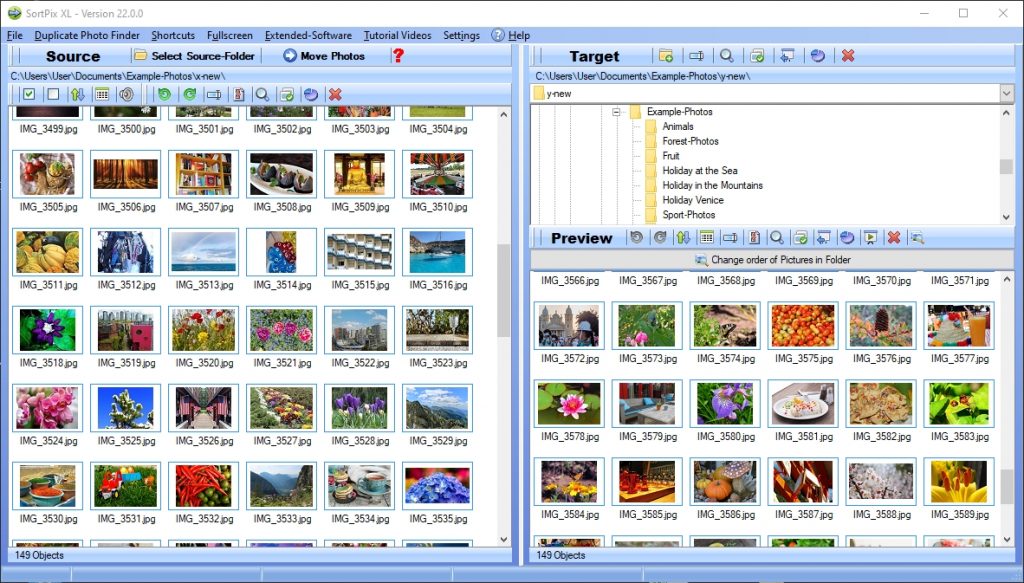Click the Move Photos button

coord(324,56)
